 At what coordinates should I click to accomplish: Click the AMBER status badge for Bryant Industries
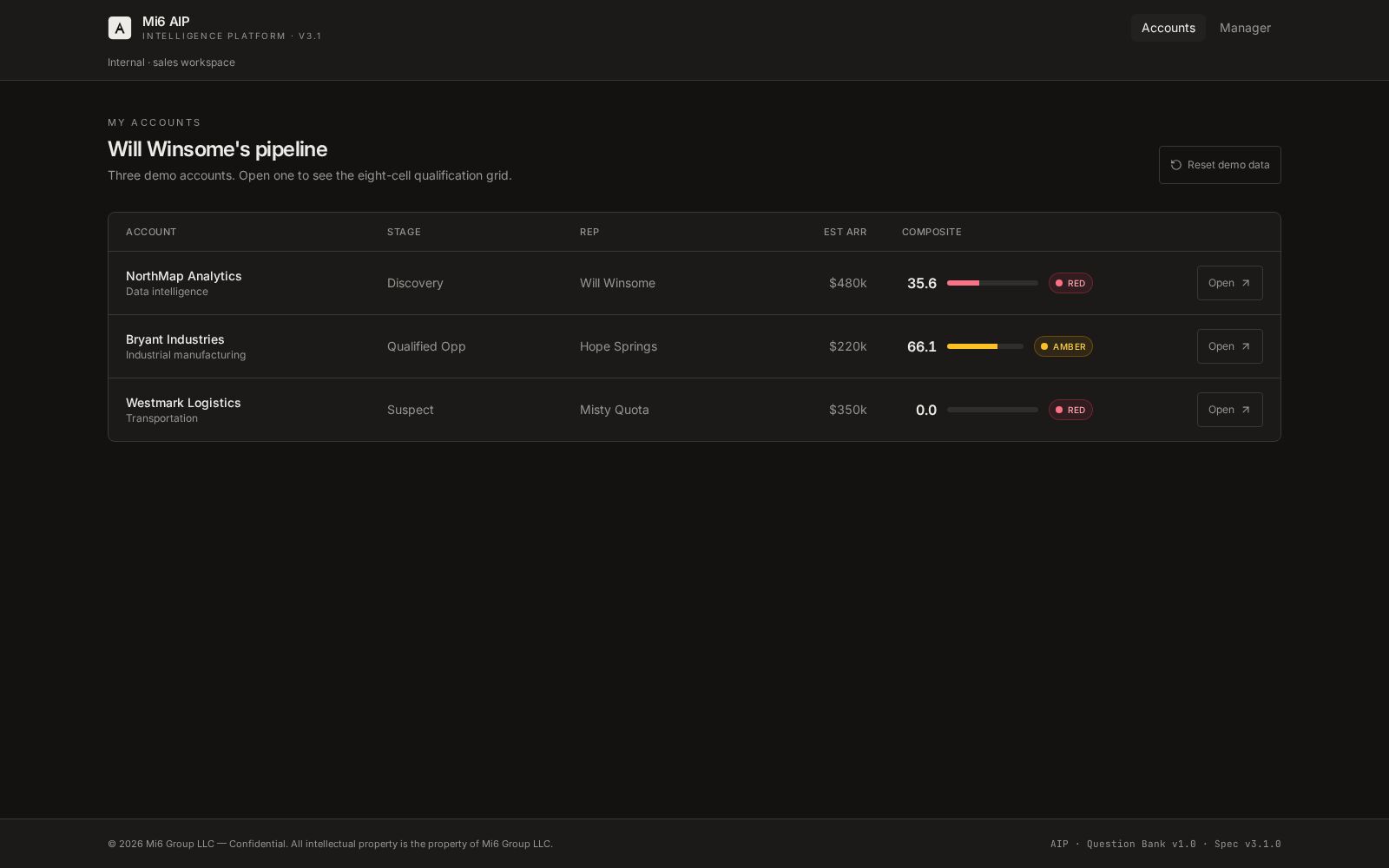pyautogui.click(x=1063, y=346)
